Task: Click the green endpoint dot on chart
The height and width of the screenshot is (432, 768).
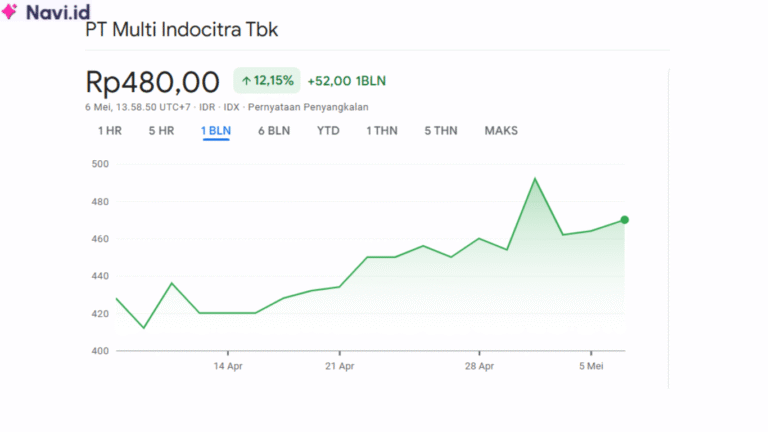Action: [x=624, y=220]
